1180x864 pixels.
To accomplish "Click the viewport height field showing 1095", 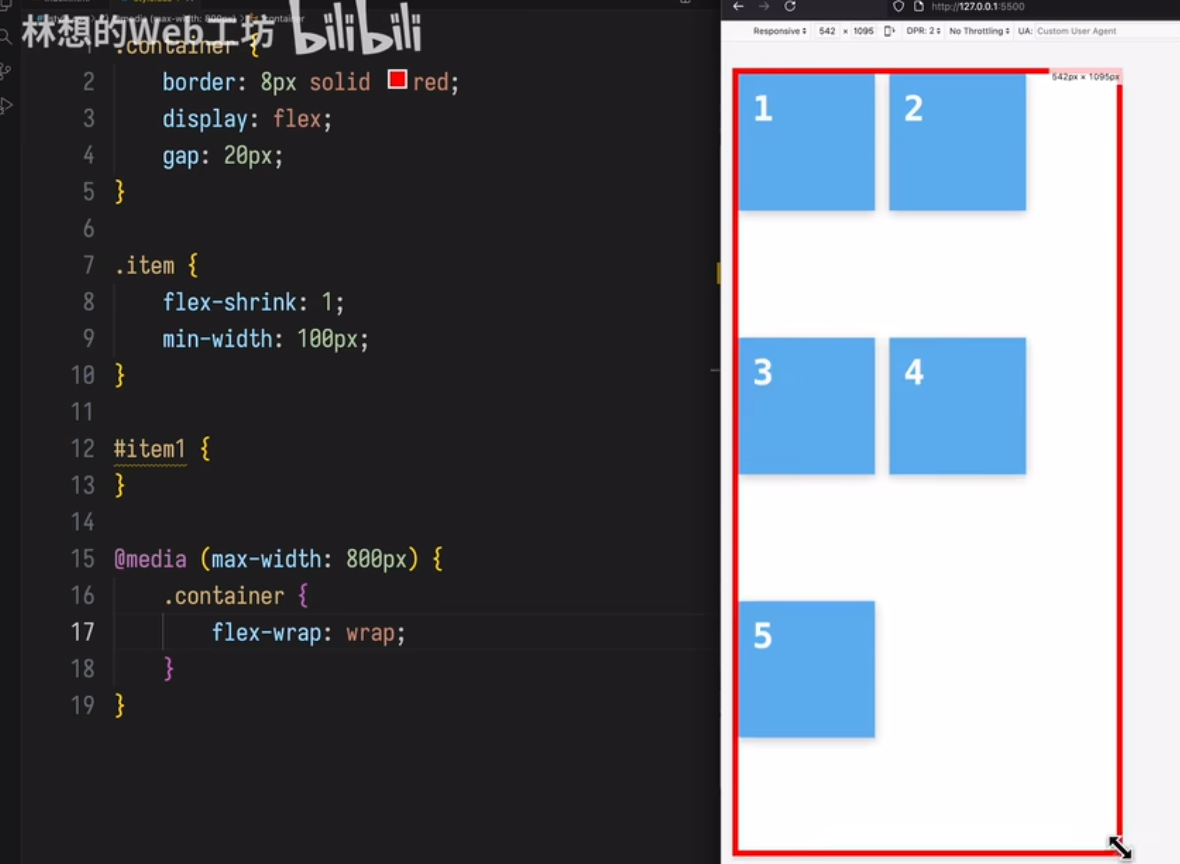I will [863, 31].
